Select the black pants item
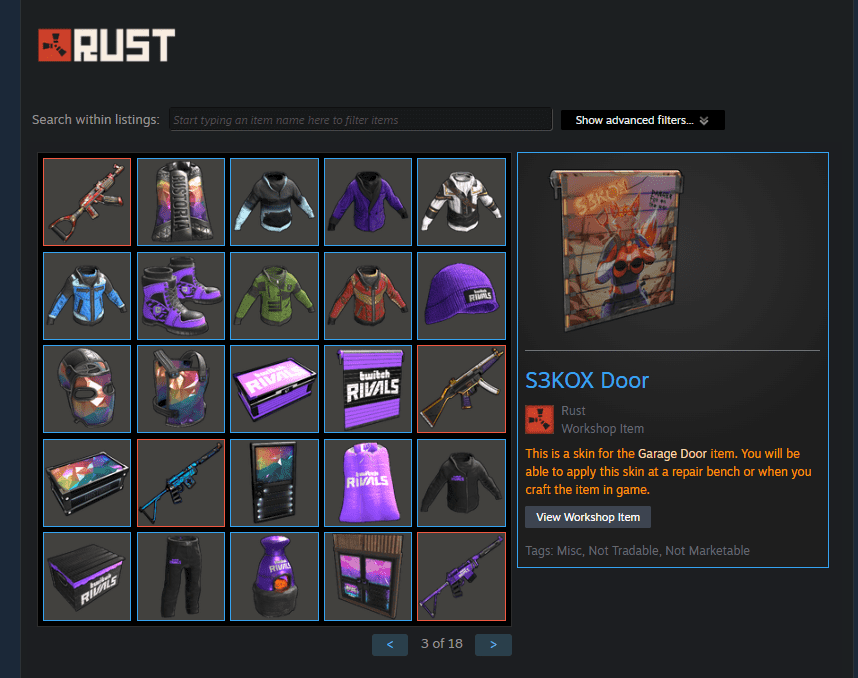The width and height of the screenshot is (858, 678). [x=181, y=576]
